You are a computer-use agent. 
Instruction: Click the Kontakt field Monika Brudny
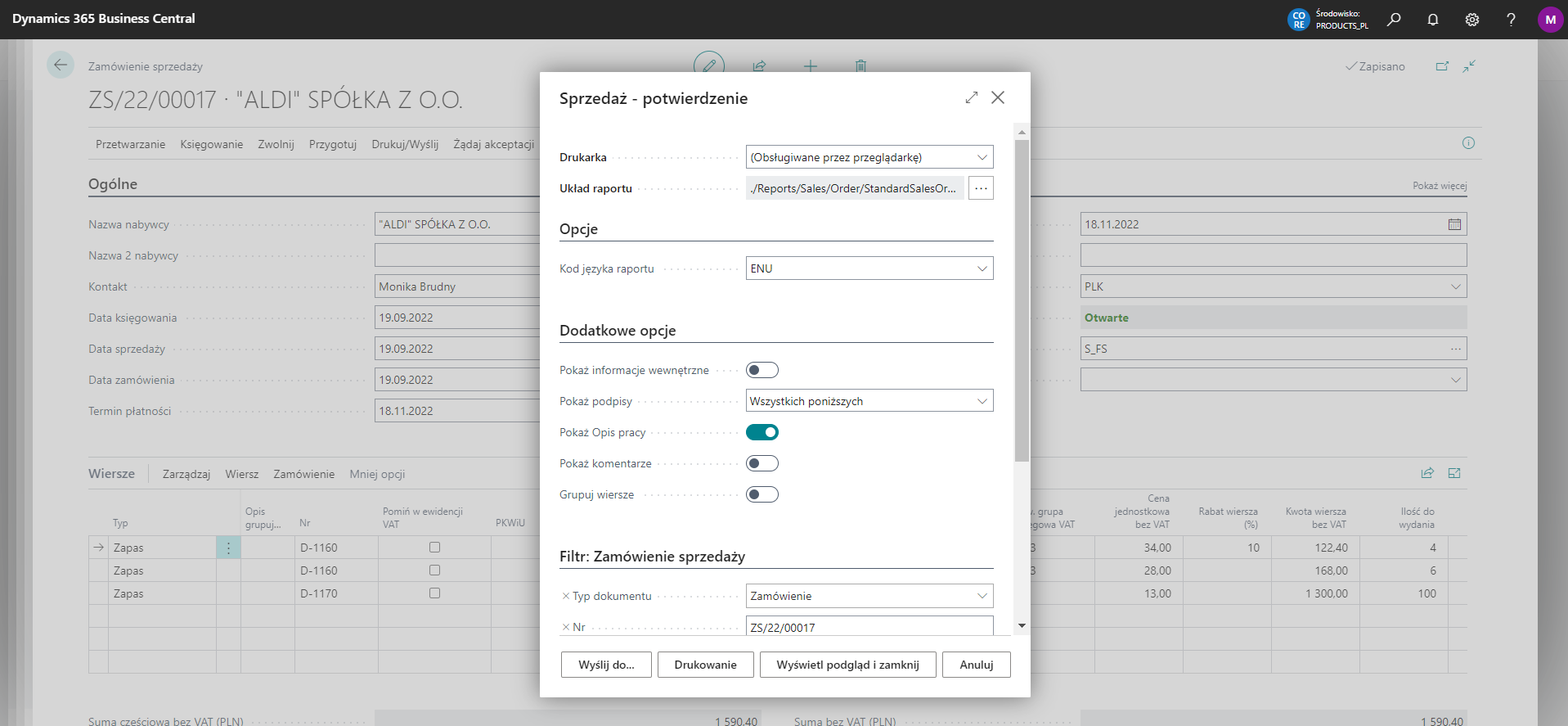[x=456, y=286]
